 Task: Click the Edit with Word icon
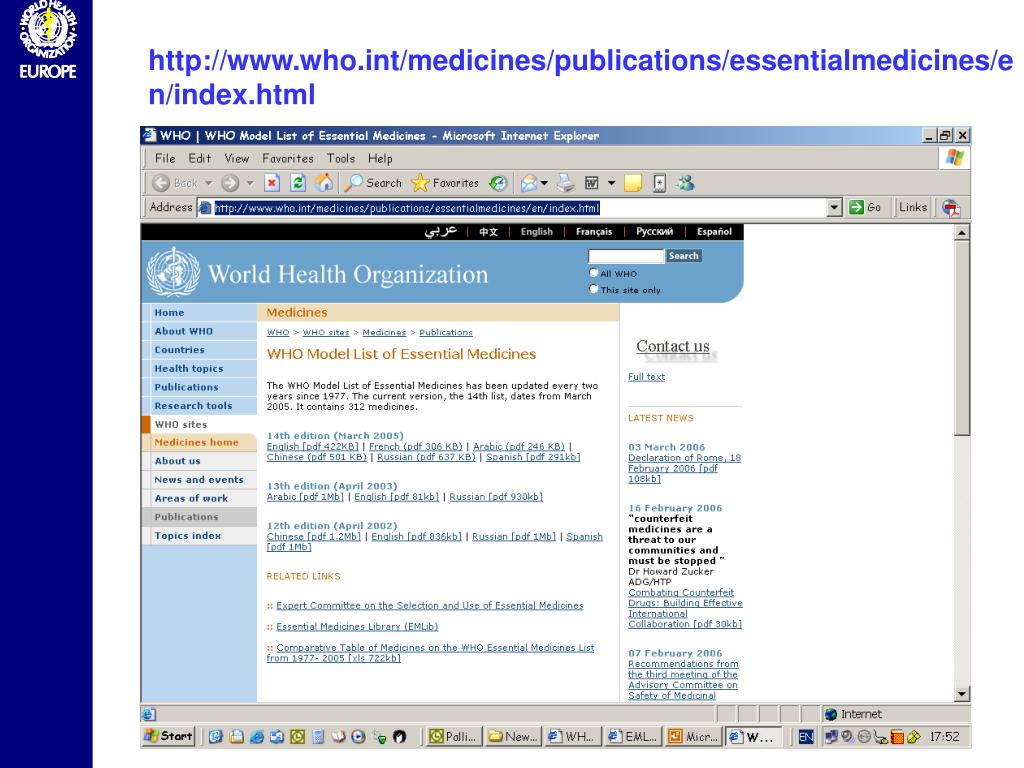pyautogui.click(x=592, y=184)
